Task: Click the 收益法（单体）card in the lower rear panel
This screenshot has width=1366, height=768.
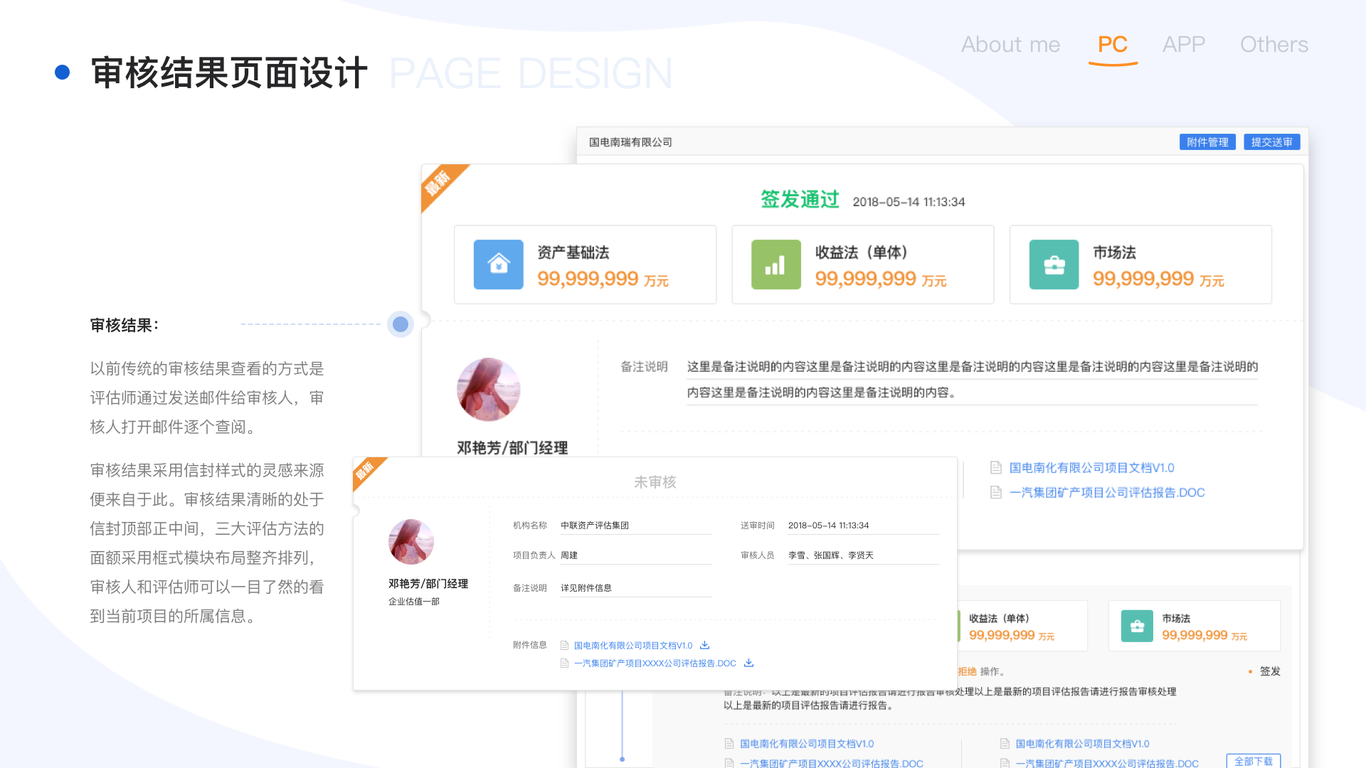Action: pyautogui.click(x=1022, y=626)
